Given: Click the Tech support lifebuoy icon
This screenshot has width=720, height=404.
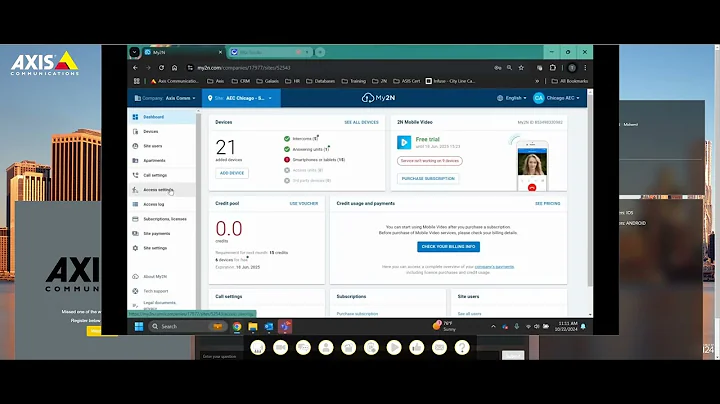Looking at the screenshot, I should pos(135,291).
